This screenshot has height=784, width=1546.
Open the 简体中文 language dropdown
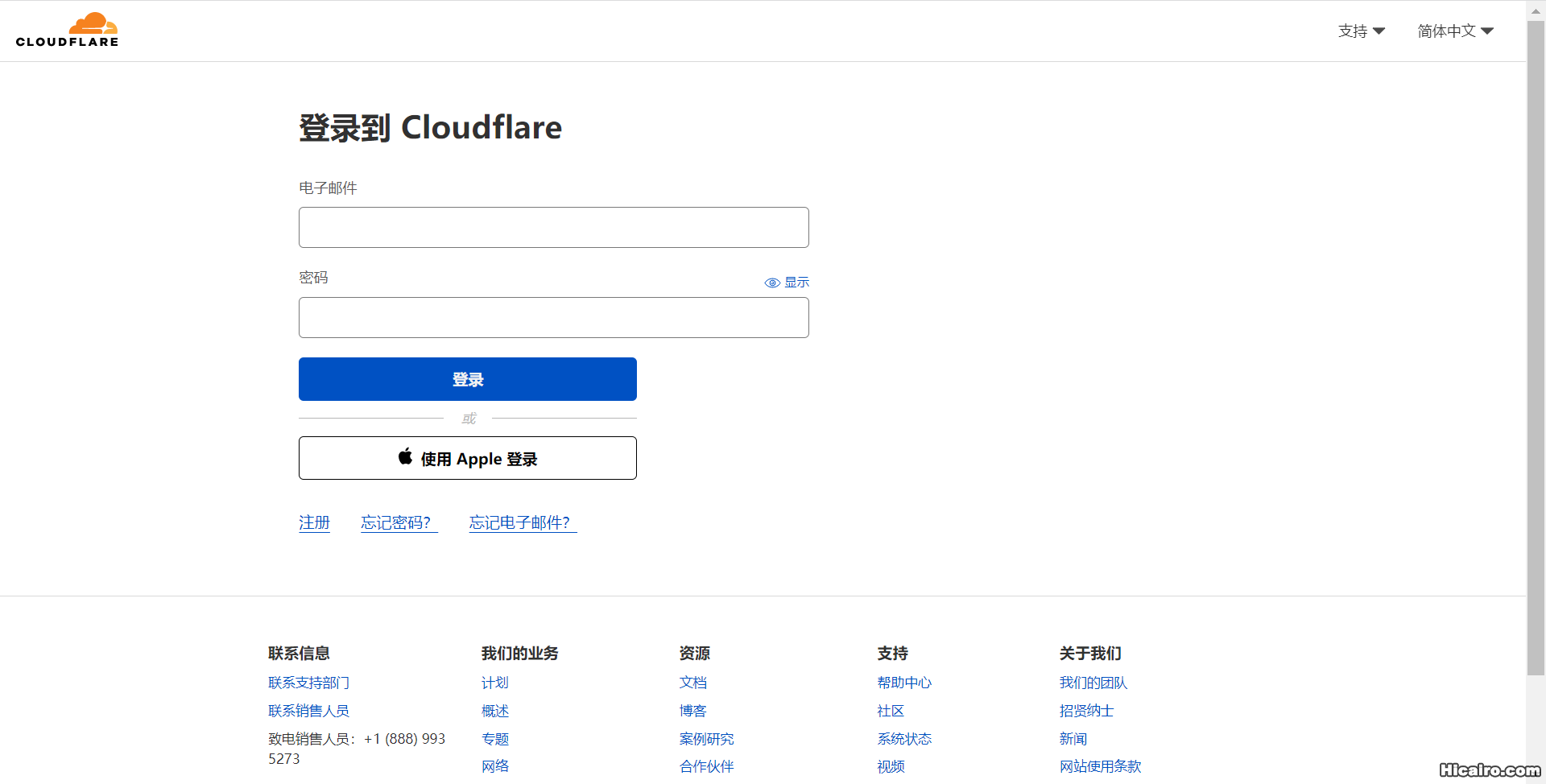[x=1455, y=31]
